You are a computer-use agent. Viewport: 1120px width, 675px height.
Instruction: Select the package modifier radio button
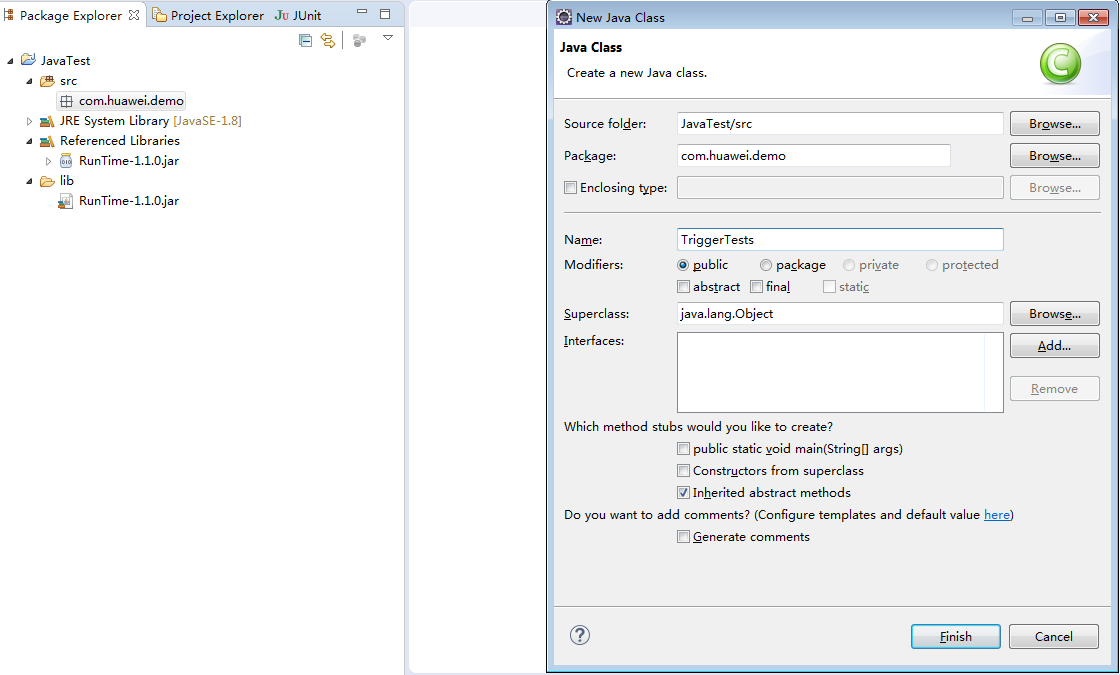click(x=766, y=265)
